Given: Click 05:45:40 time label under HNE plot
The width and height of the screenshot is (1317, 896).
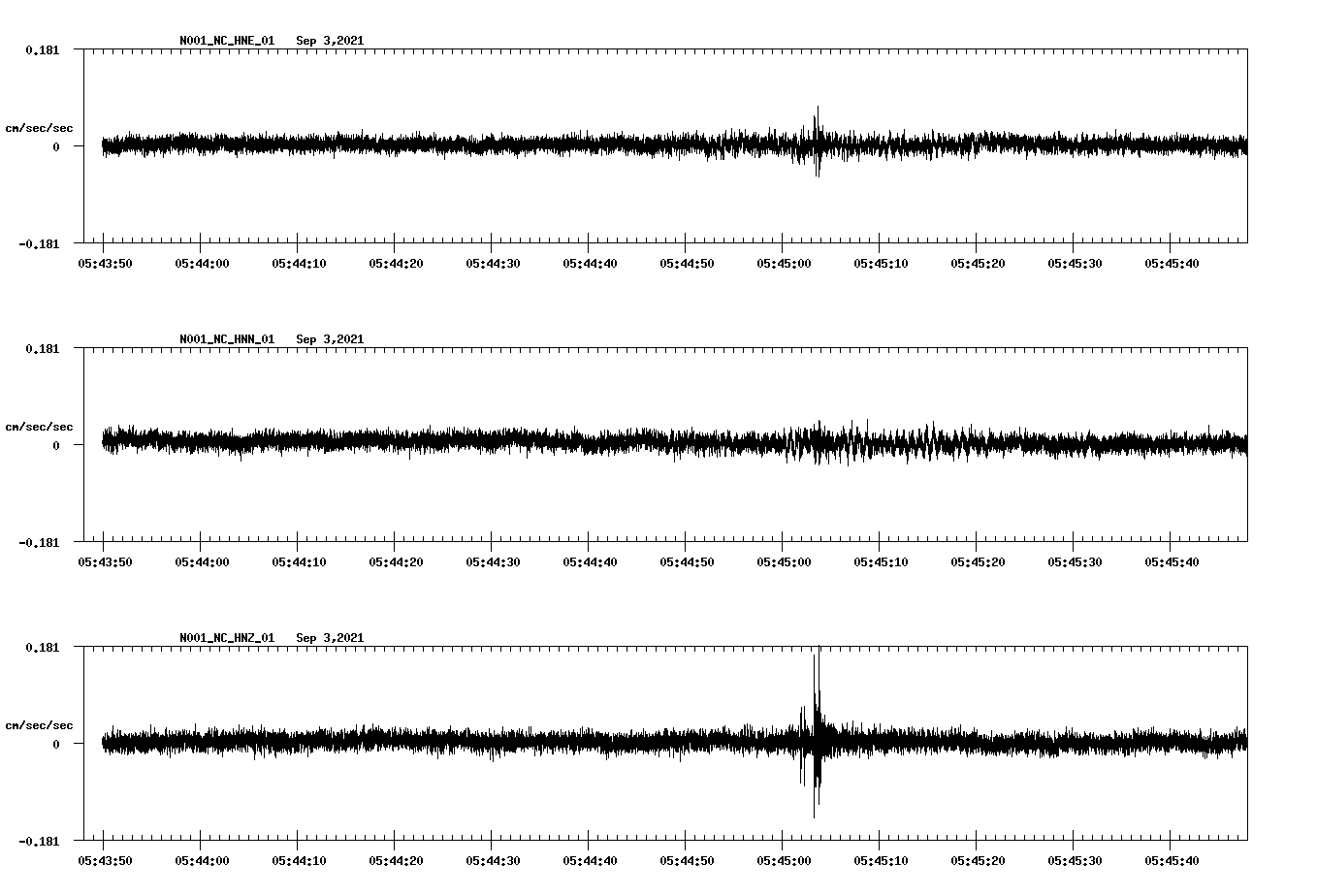Looking at the screenshot, I should tap(1172, 264).
